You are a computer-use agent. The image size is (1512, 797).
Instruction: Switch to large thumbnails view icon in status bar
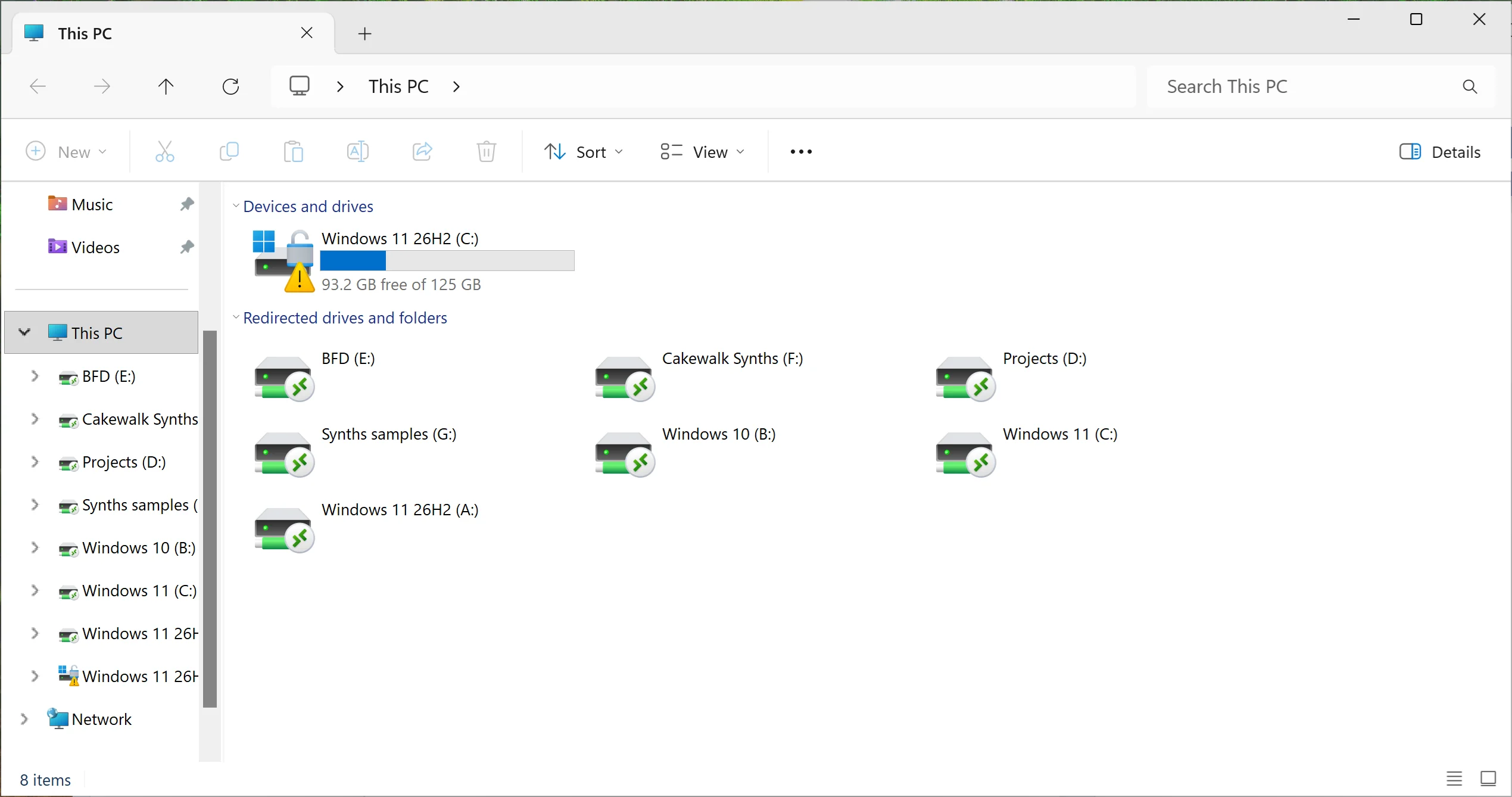(x=1488, y=778)
